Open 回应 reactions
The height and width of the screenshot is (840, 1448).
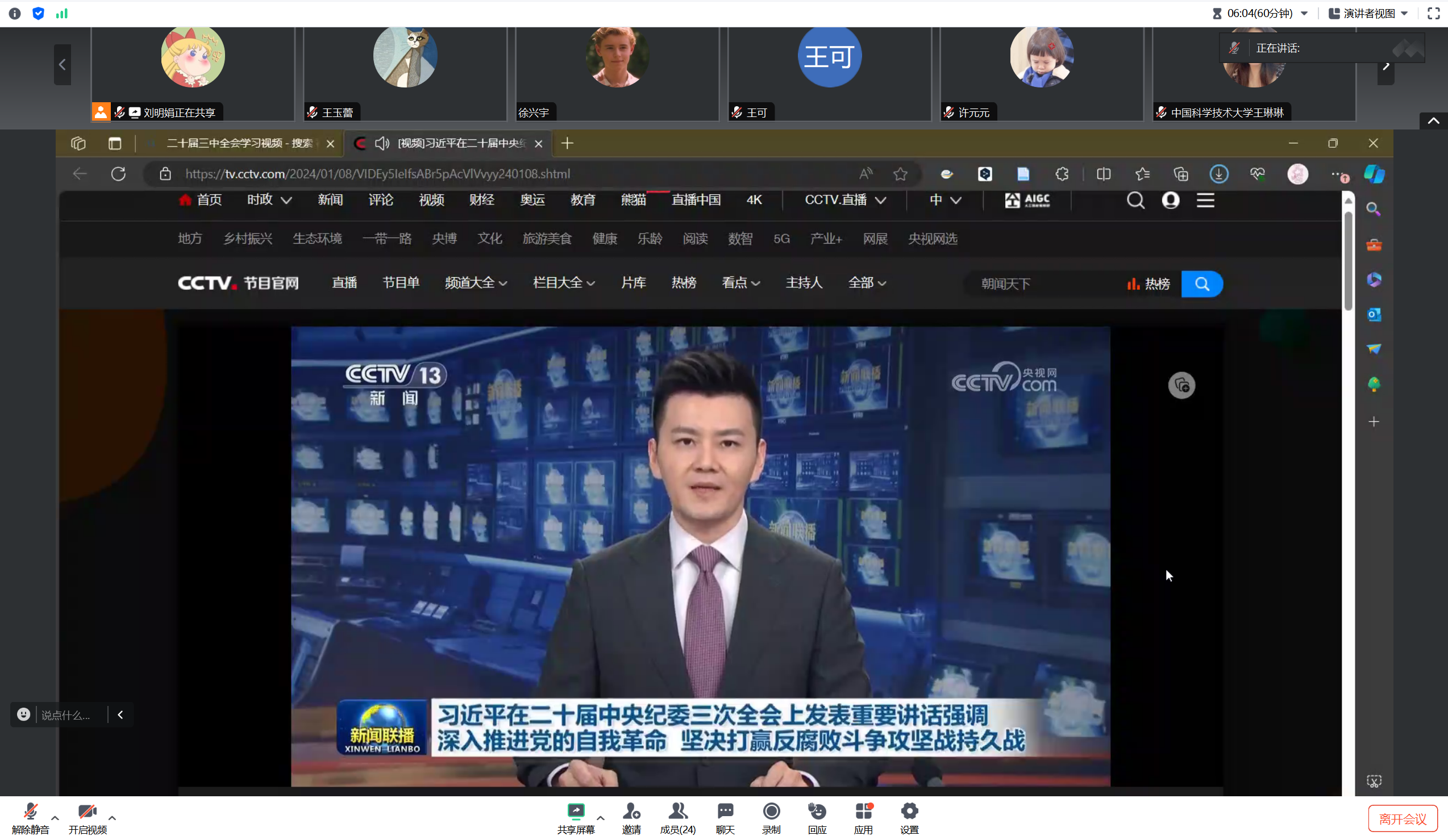(x=817, y=818)
